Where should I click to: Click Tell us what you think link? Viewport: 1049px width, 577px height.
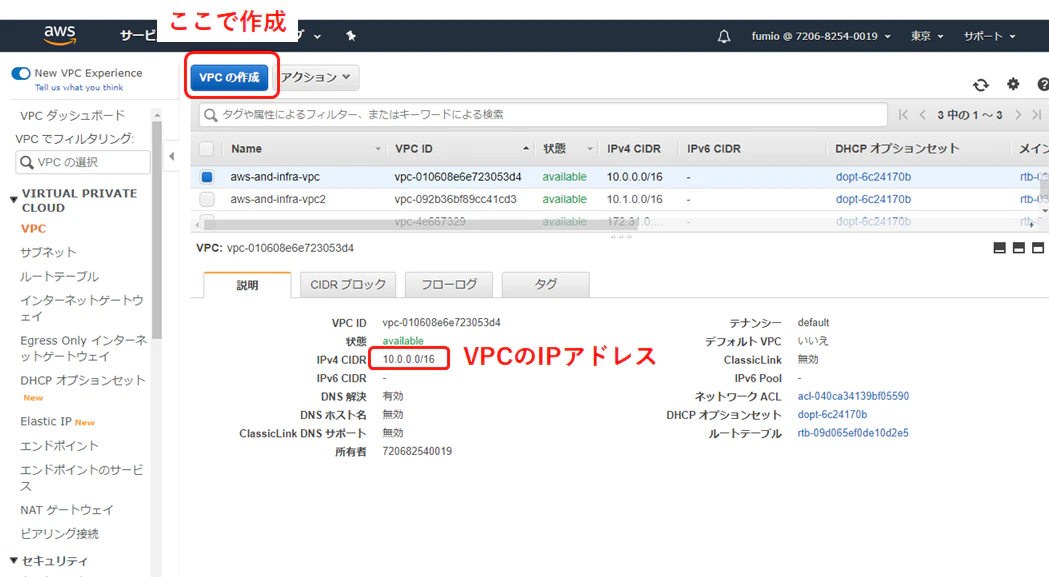tap(79, 88)
